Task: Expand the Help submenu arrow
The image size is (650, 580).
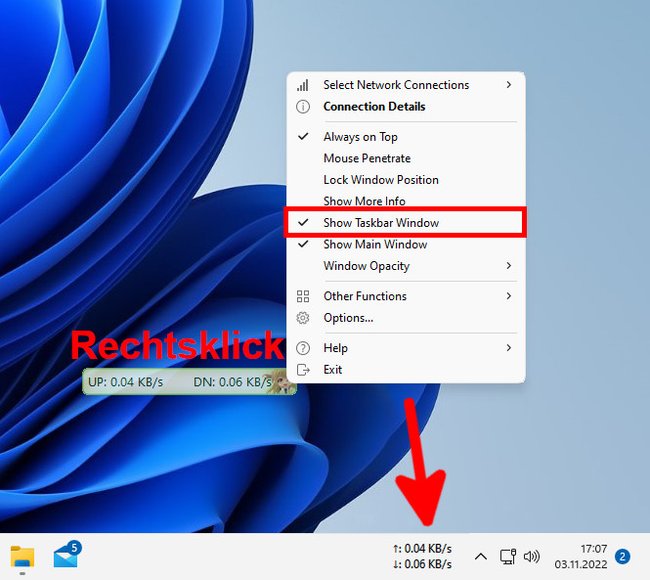Action: point(509,348)
